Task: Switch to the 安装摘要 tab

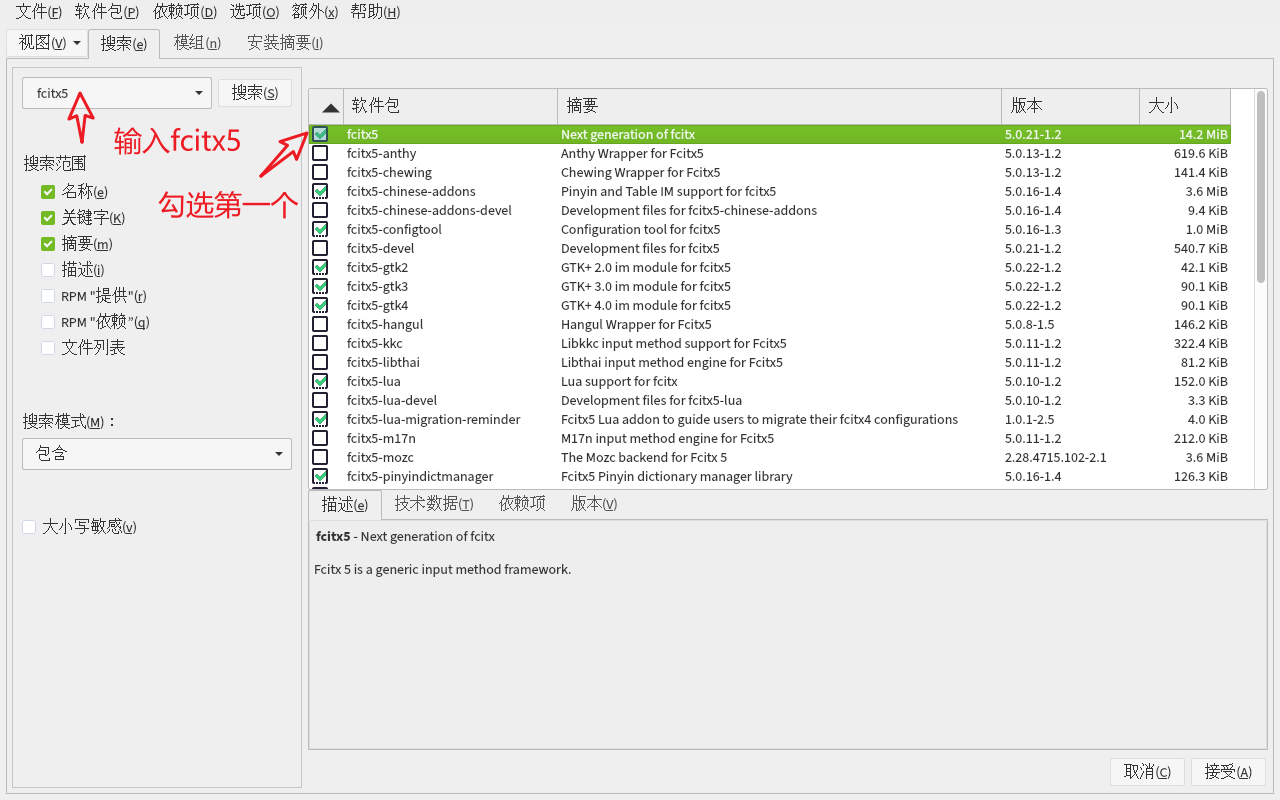Action: click(285, 43)
